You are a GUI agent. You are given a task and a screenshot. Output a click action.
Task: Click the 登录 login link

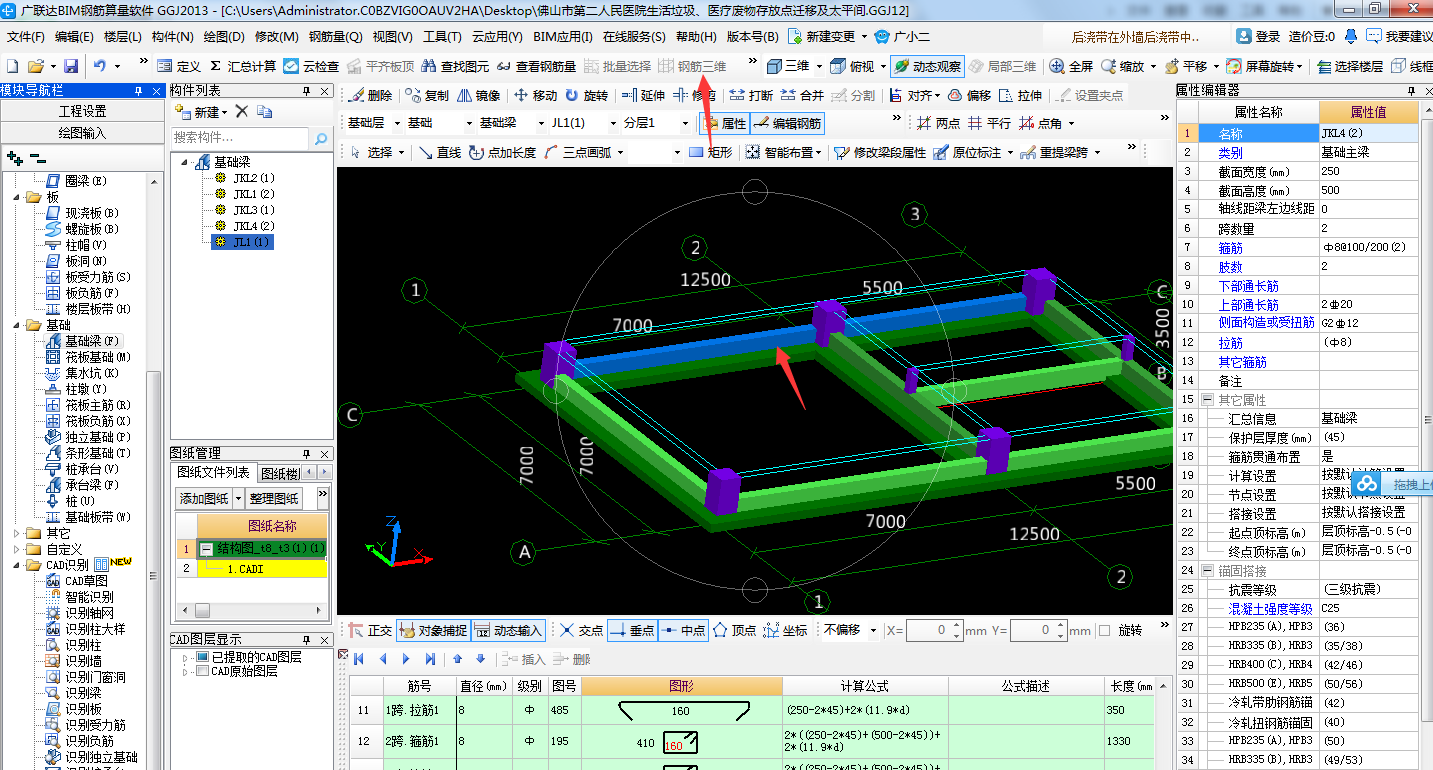1259,37
